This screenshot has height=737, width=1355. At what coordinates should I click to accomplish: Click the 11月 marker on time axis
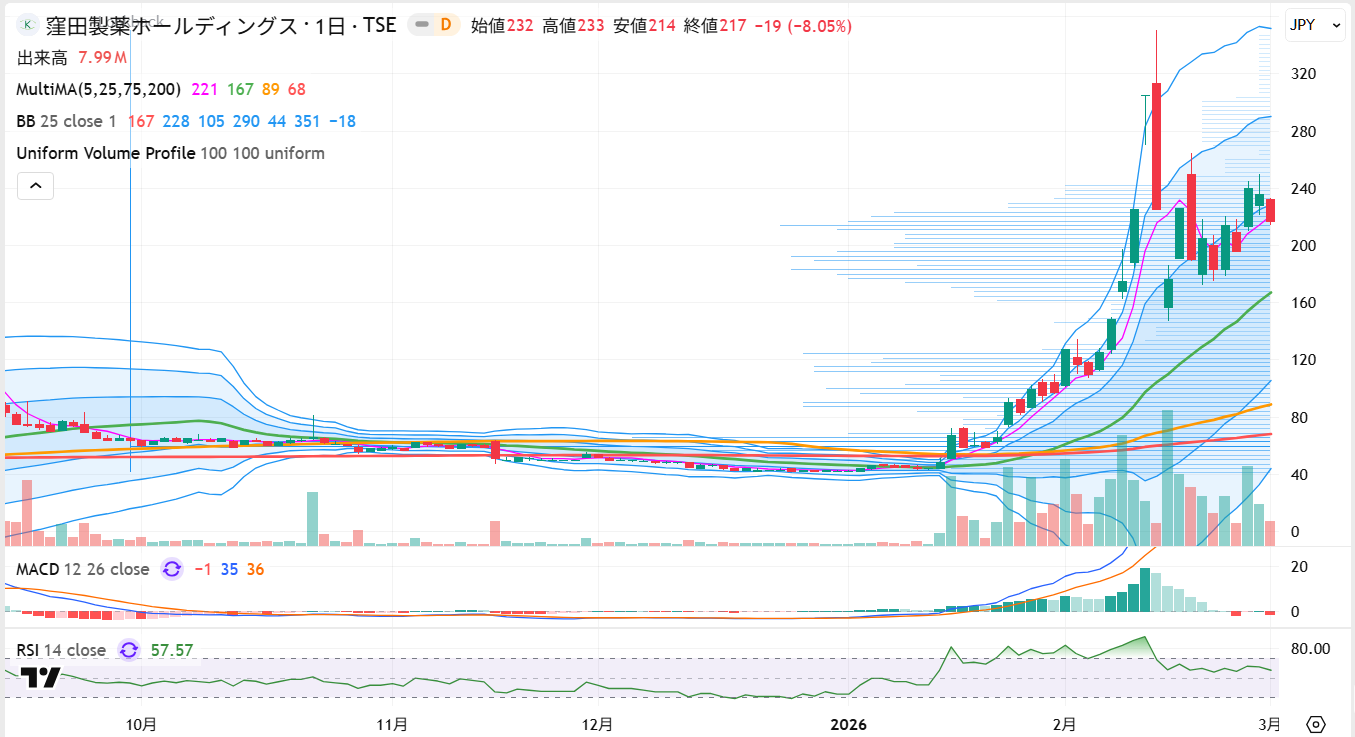pyautogui.click(x=392, y=724)
